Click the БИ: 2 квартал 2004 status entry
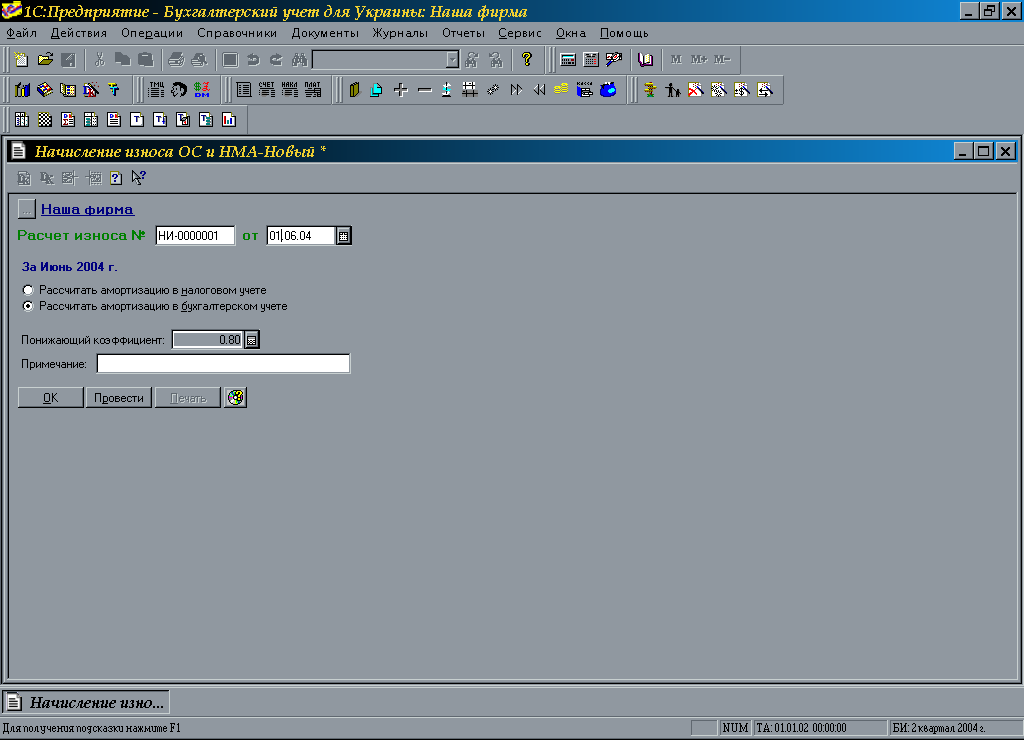The image size is (1024, 740). pyautogui.click(x=954, y=728)
